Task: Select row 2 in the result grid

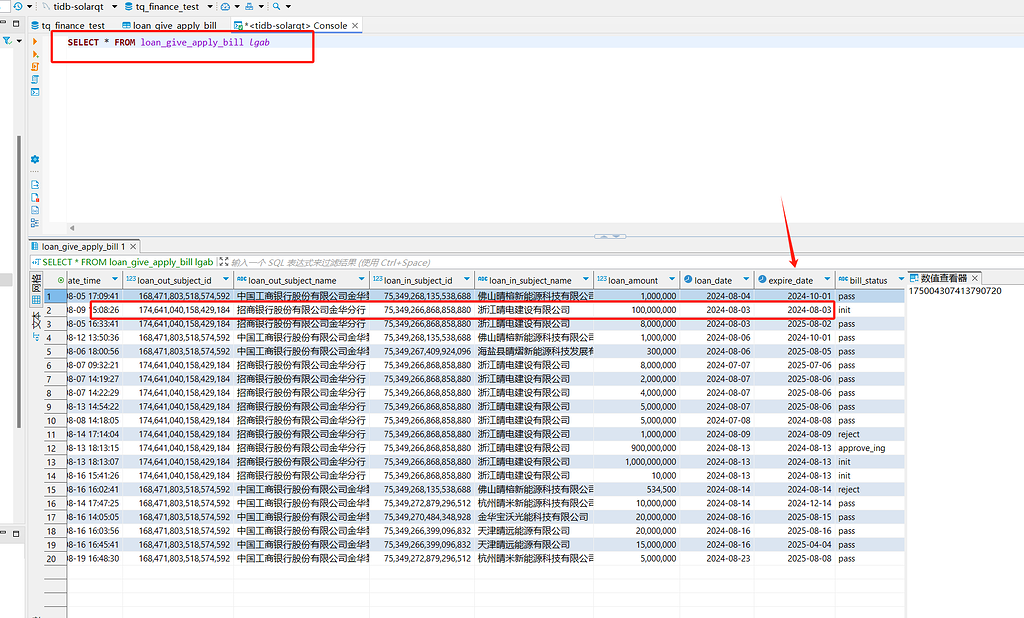Action: click(x=47, y=308)
